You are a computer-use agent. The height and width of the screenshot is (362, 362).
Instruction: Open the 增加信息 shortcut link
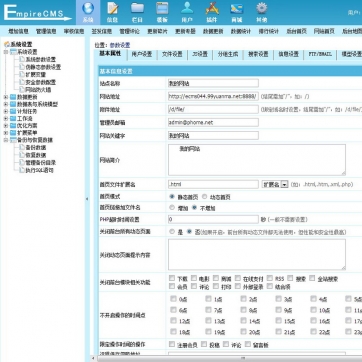pos(18,31)
